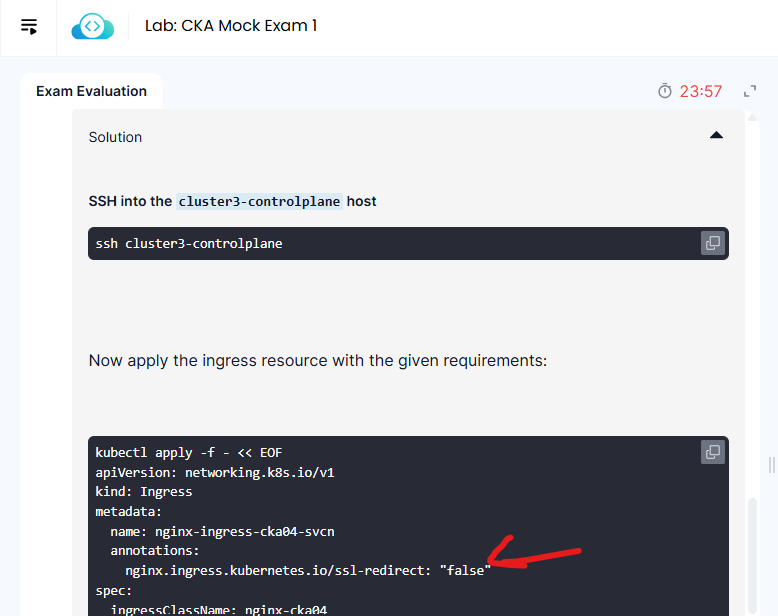Click the panel resize handle on right edge
Viewport: 778px width, 616px height.
click(771, 465)
